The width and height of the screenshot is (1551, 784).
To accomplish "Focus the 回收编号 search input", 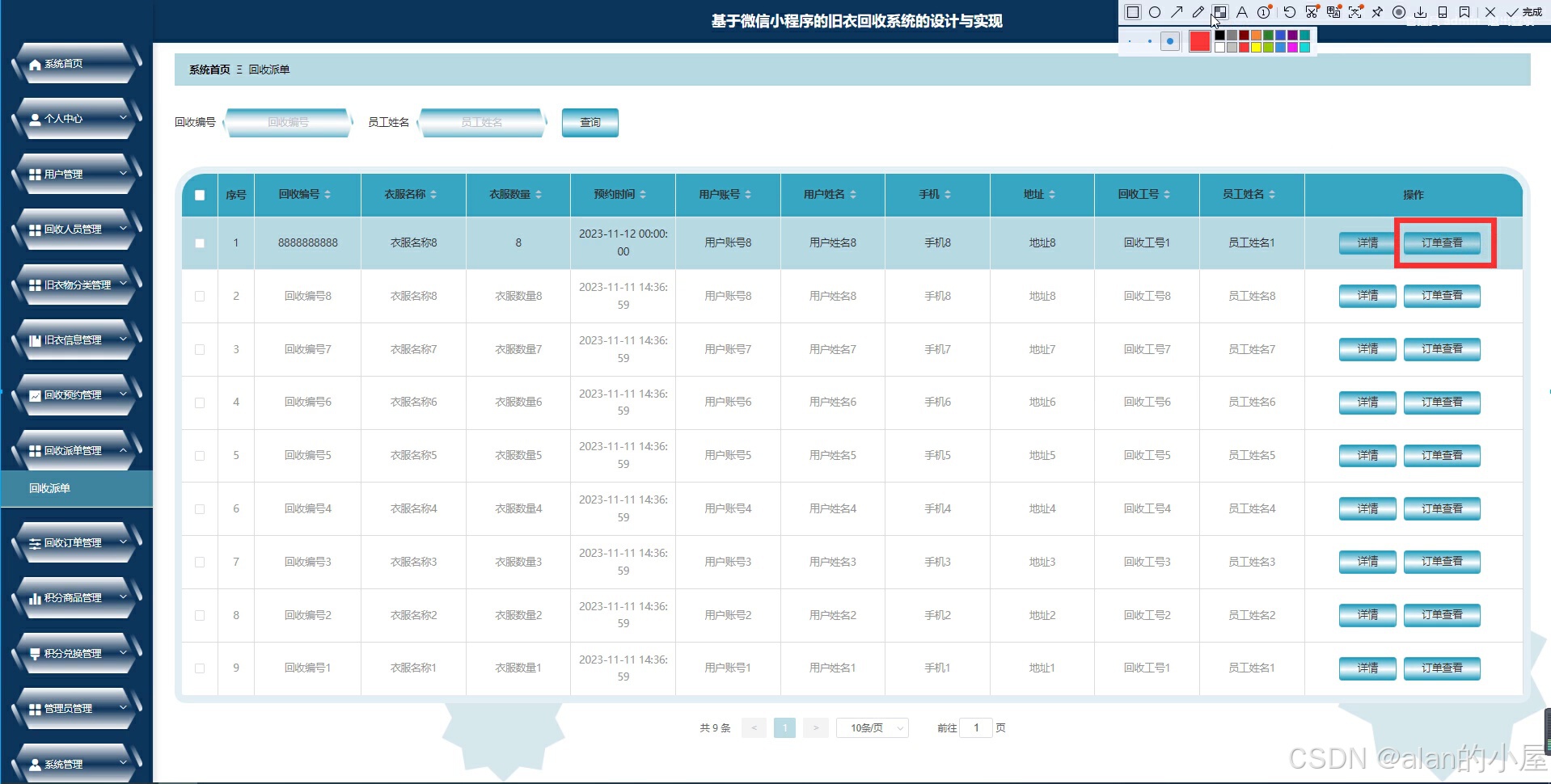I will pos(289,123).
